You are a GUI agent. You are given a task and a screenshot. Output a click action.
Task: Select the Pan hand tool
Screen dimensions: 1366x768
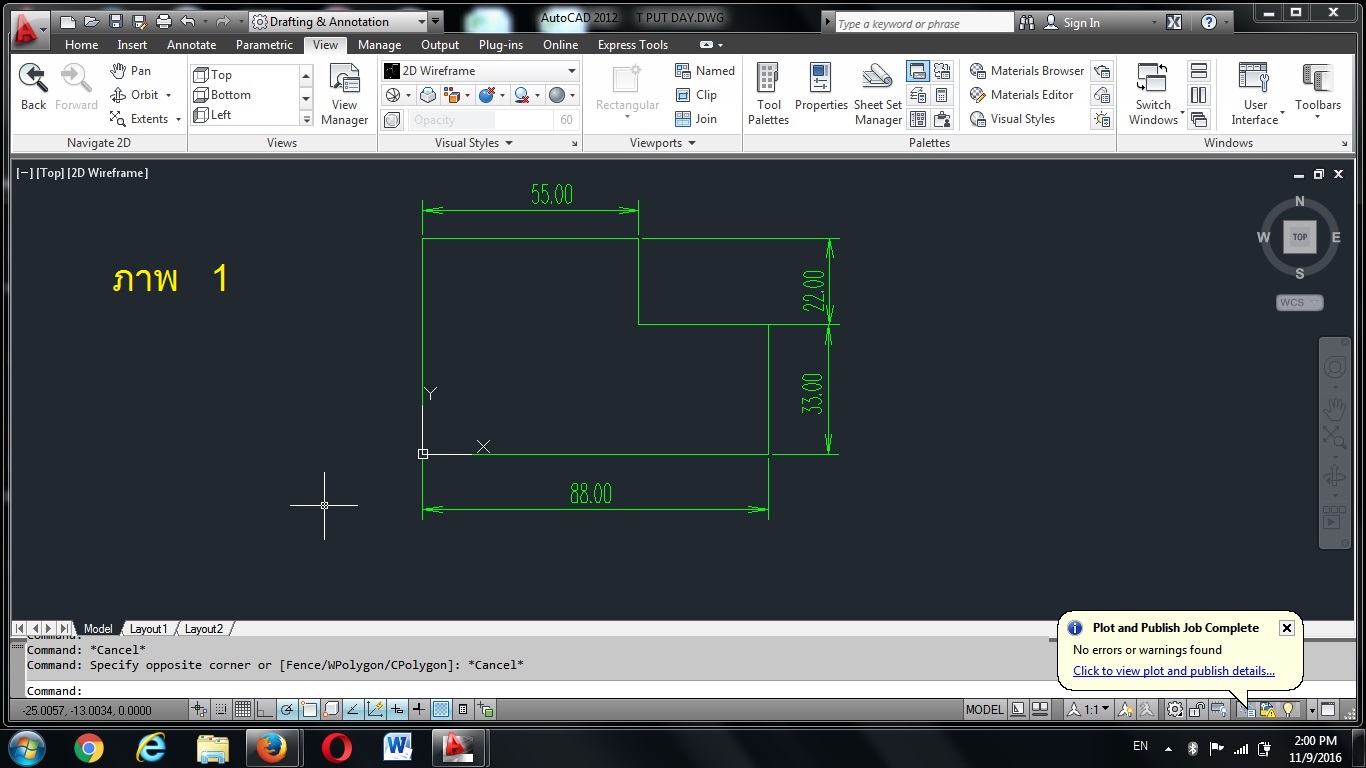pyautogui.click(x=130, y=71)
